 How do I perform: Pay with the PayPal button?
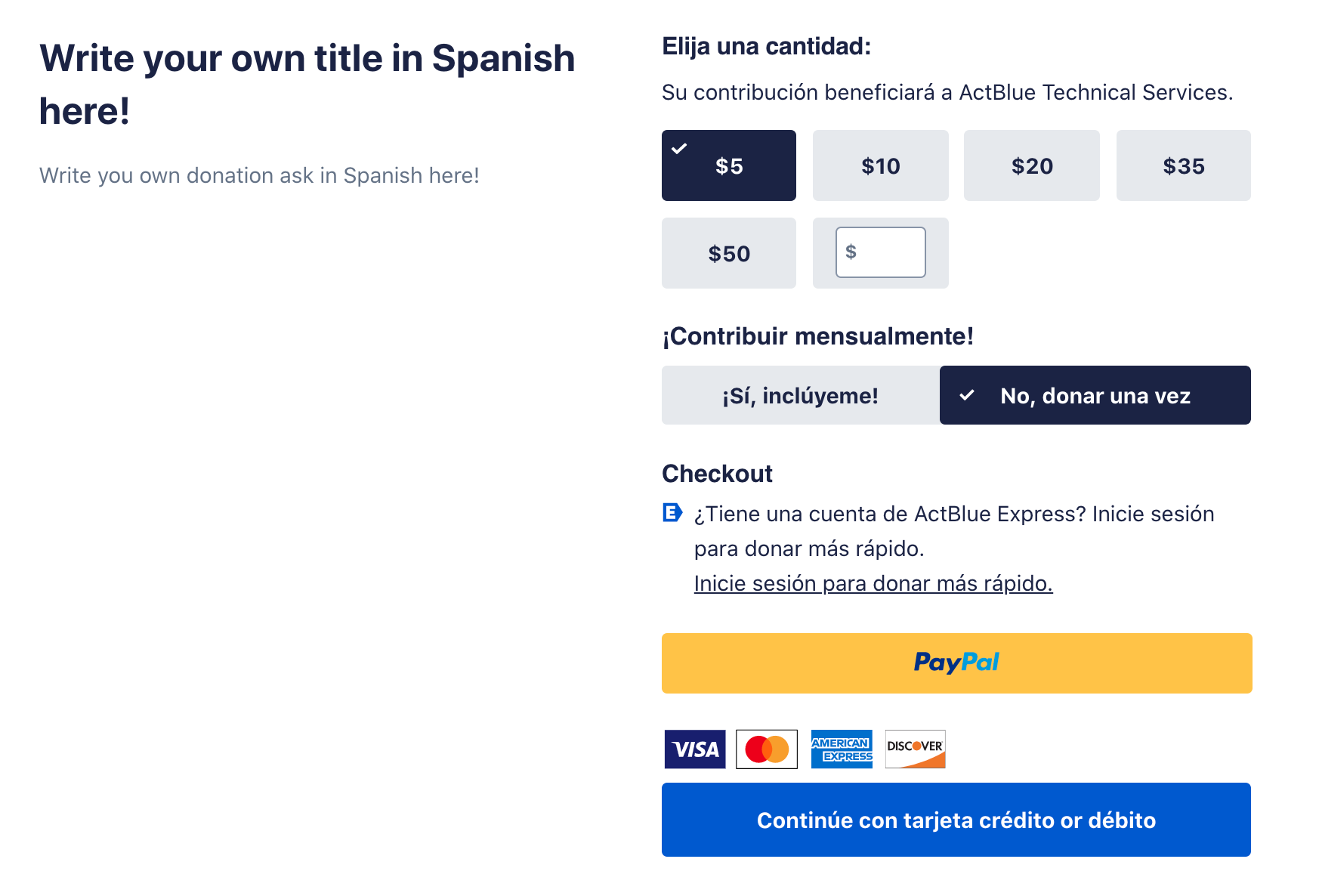[956, 663]
